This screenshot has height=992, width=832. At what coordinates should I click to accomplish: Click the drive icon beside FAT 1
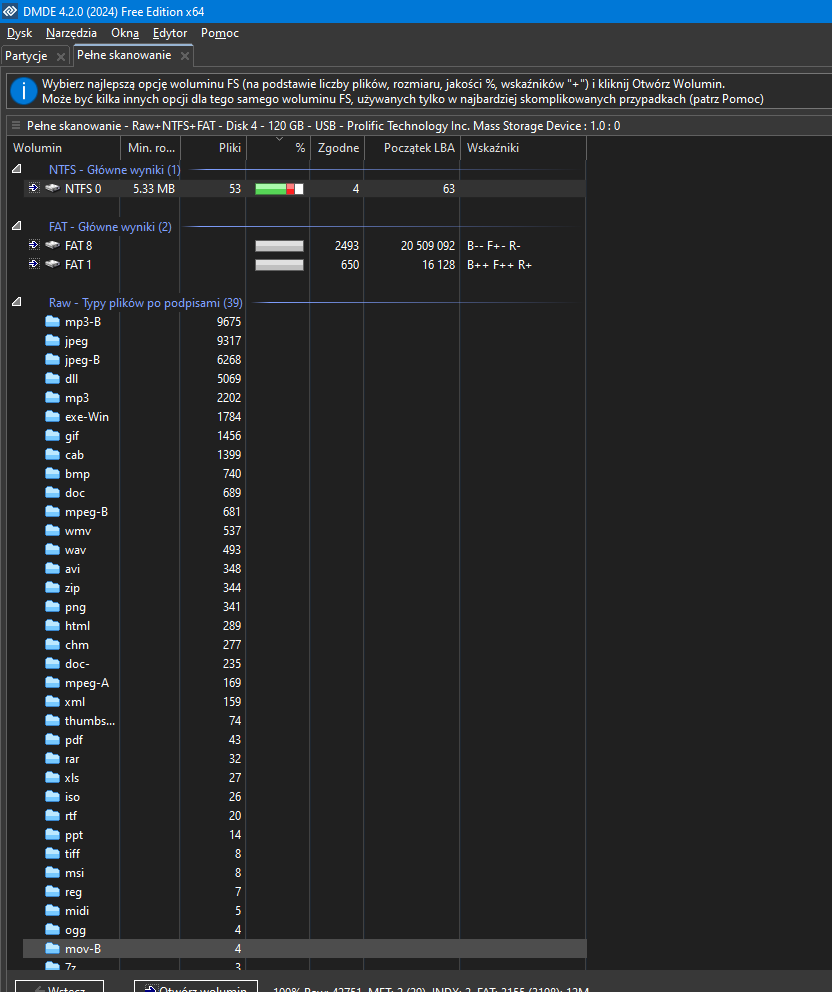click(53, 264)
